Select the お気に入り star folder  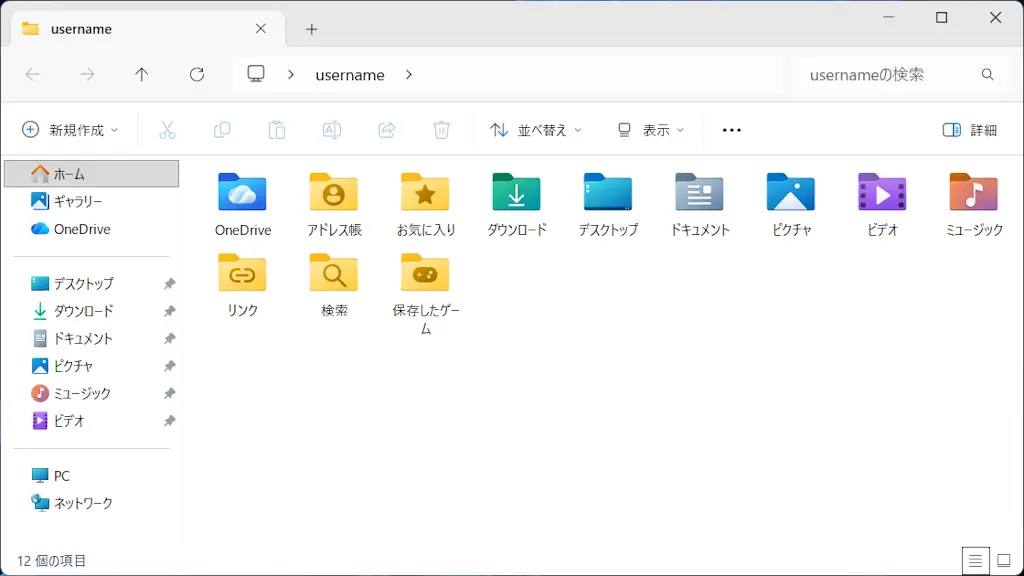tap(425, 193)
